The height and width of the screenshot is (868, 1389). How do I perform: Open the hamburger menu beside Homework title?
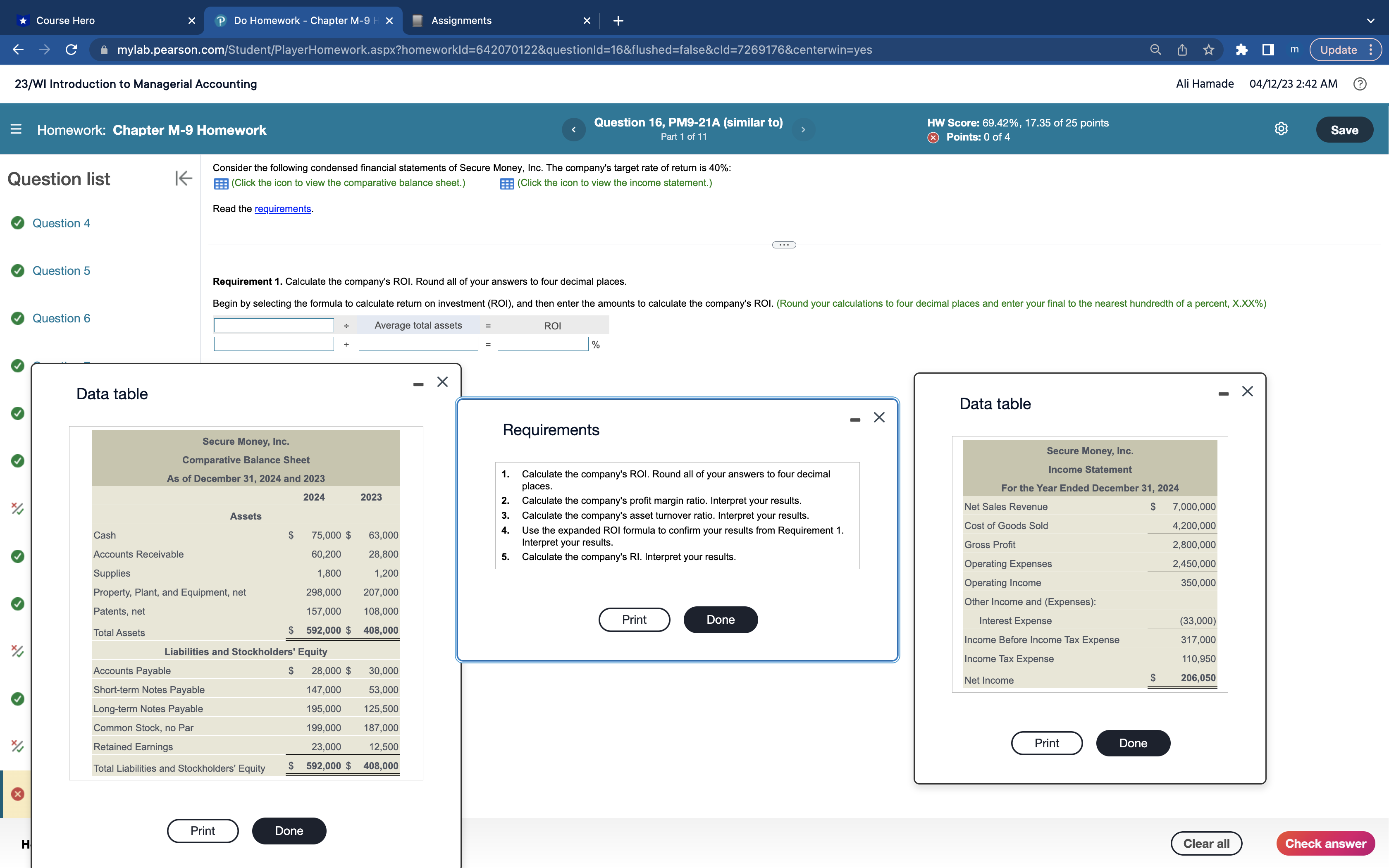coord(16,130)
